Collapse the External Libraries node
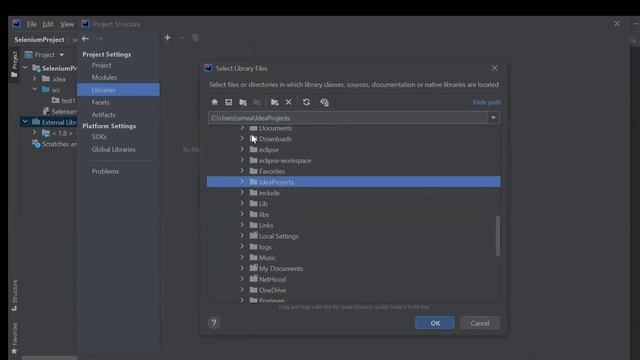The width and height of the screenshot is (640, 360). tap(25, 122)
